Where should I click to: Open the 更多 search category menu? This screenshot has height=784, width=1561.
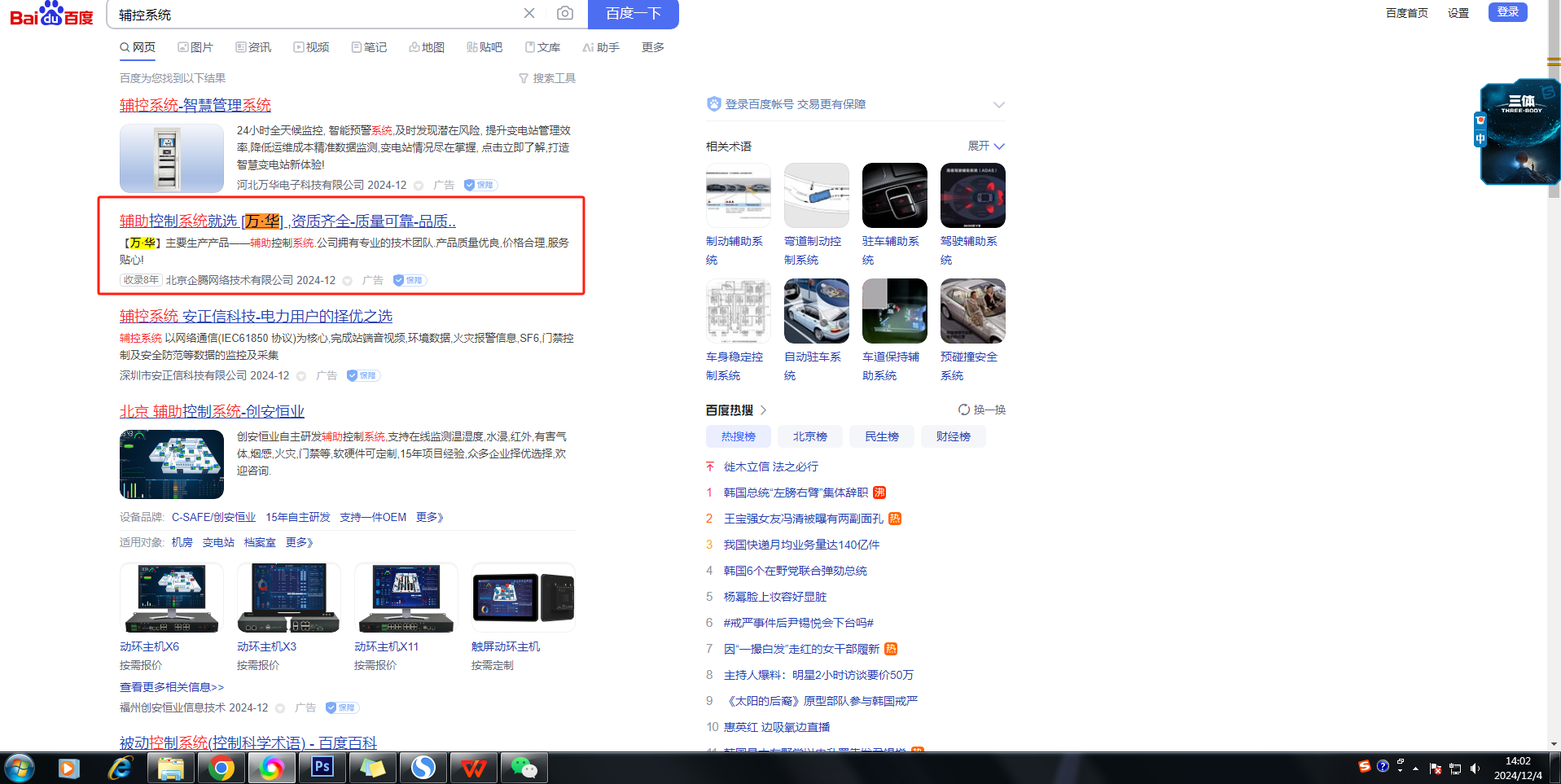[652, 47]
